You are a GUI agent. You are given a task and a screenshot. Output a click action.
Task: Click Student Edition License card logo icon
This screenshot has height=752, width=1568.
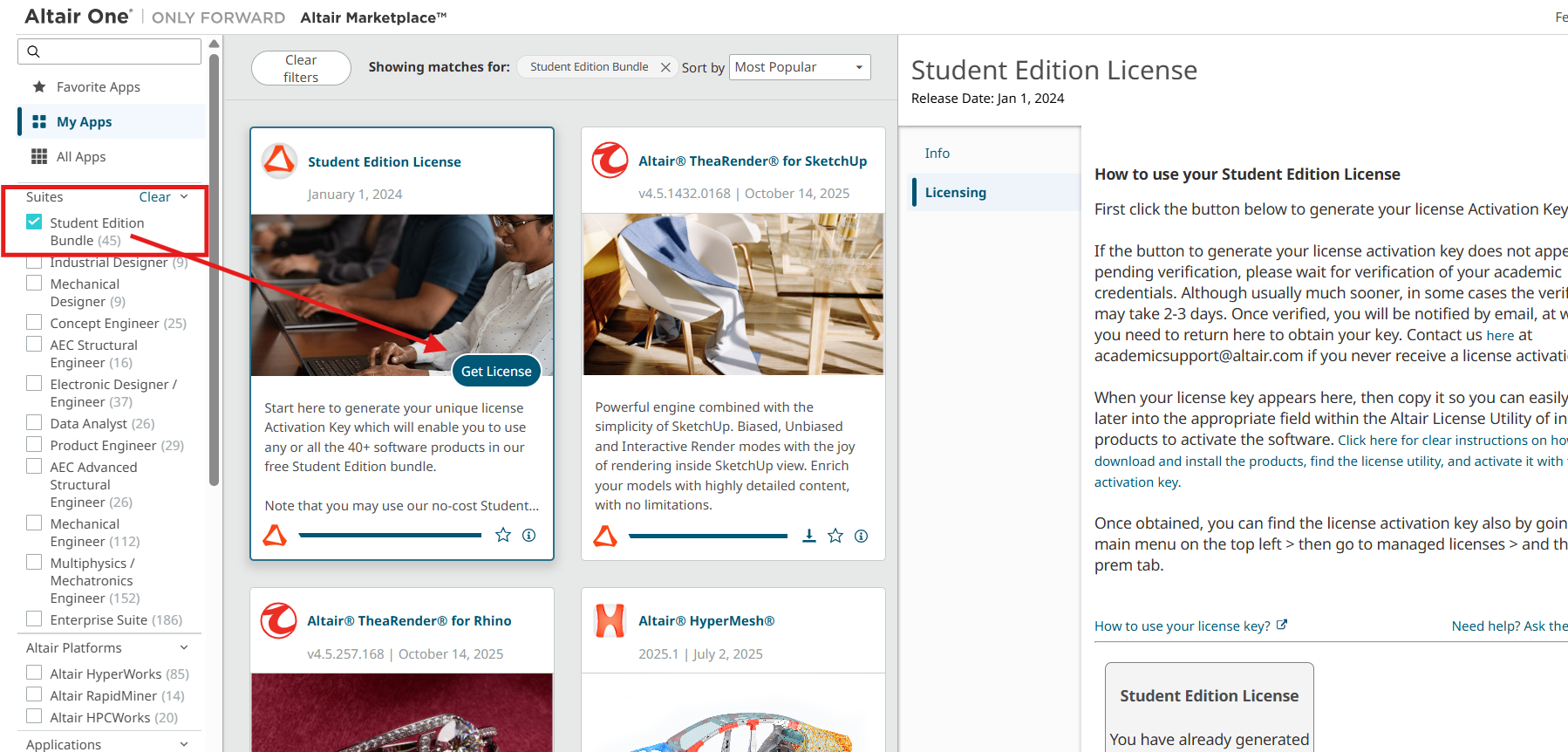click(x=280, y=161)
